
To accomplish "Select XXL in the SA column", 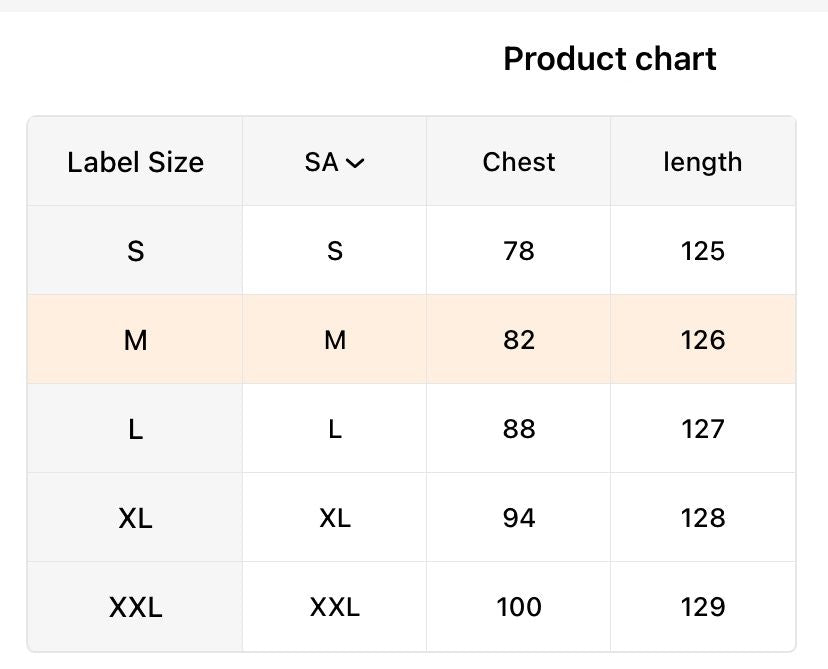I will (334, 607).
